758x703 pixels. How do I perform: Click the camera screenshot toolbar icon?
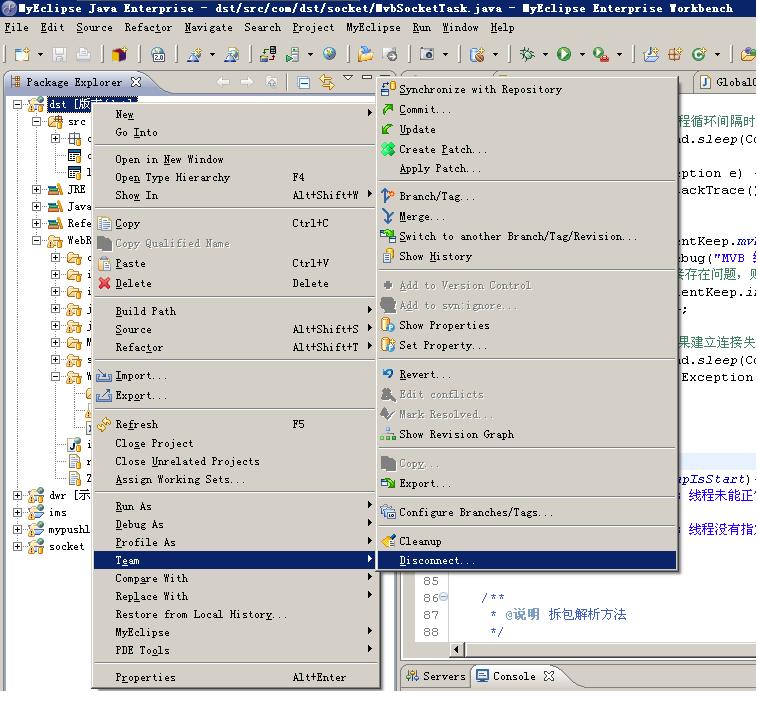[426, 54]
